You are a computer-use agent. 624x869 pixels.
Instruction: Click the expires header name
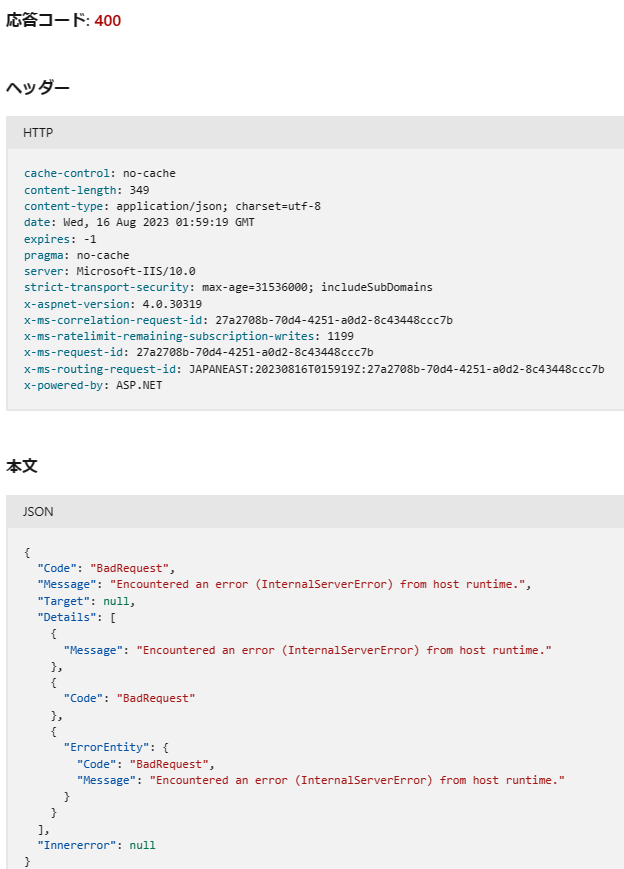[46, 239]
